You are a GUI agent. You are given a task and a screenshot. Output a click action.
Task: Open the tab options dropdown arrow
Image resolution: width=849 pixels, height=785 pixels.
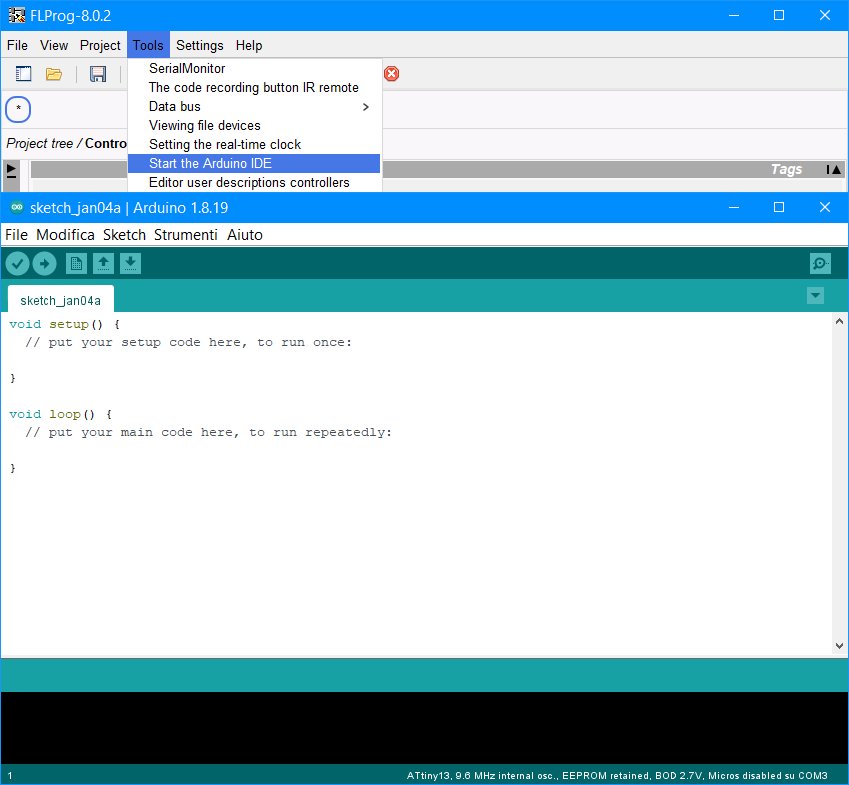pos(815,295)
